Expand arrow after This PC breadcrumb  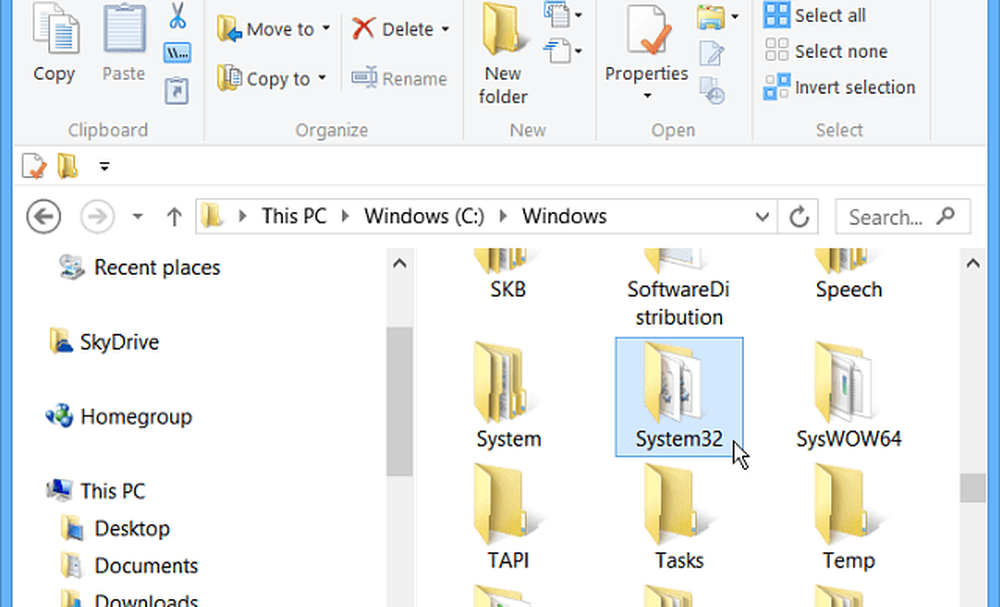coord(345,216)
